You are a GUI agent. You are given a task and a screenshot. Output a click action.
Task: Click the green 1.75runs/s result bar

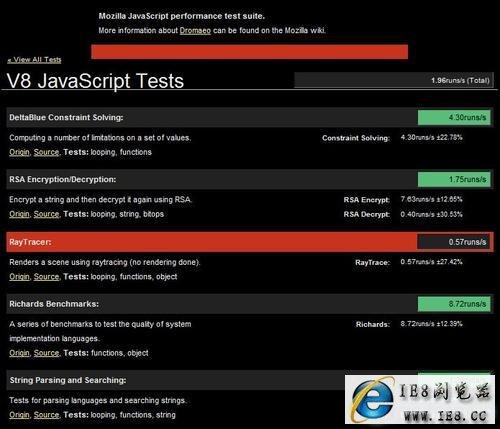point(454,179)
